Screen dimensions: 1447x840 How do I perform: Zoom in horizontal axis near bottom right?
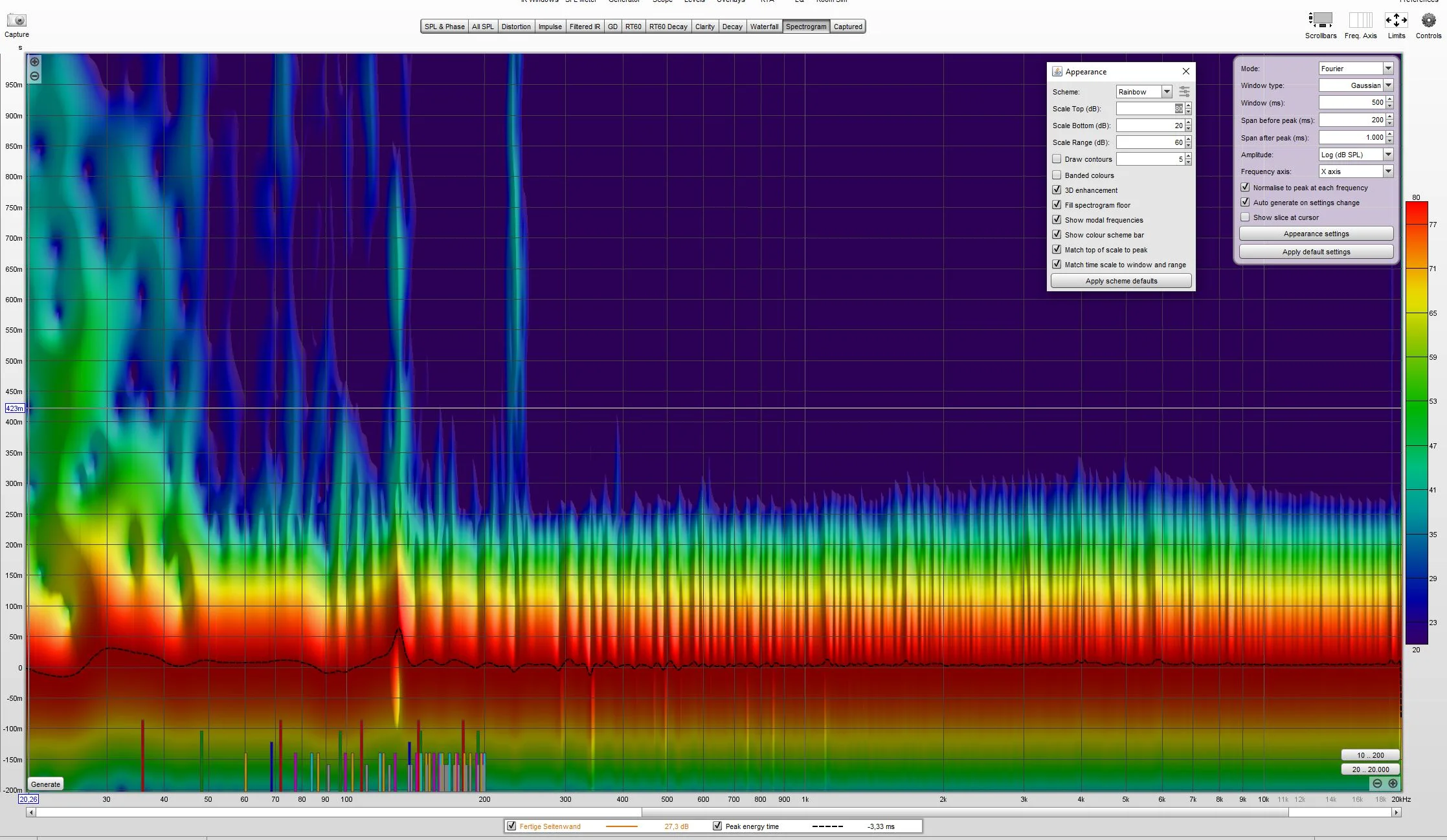point(1393,784)
